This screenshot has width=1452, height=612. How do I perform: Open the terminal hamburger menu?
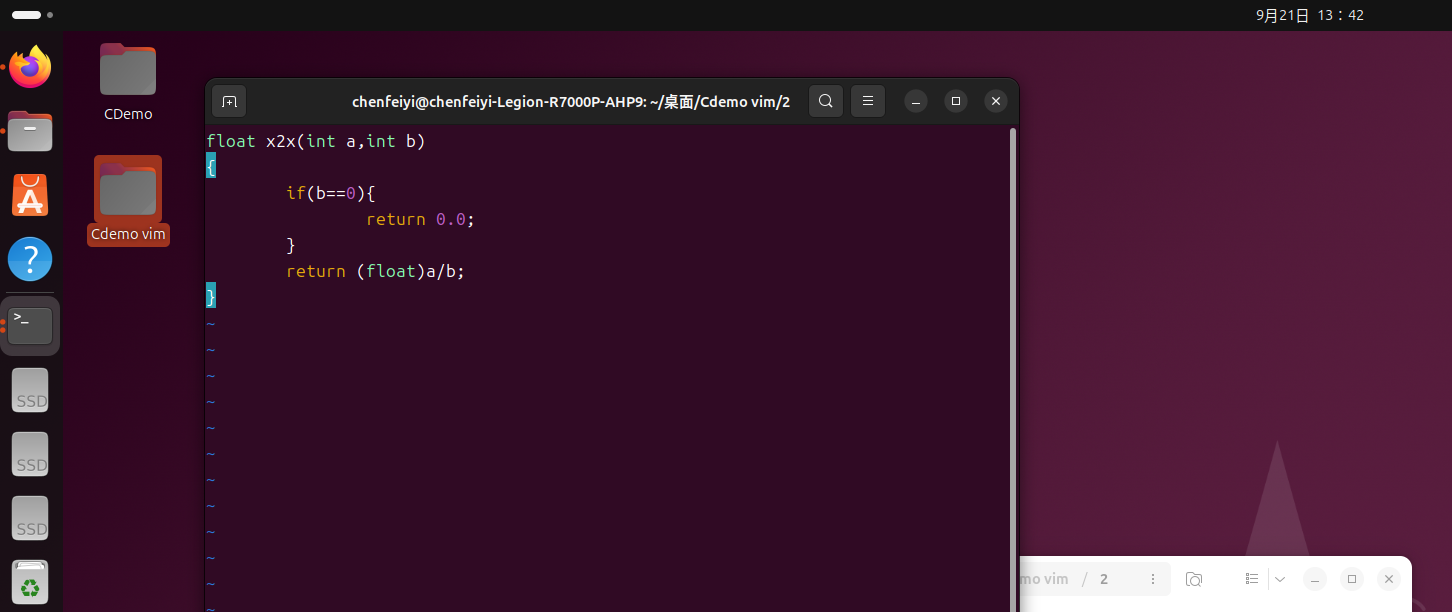(868, 101)
